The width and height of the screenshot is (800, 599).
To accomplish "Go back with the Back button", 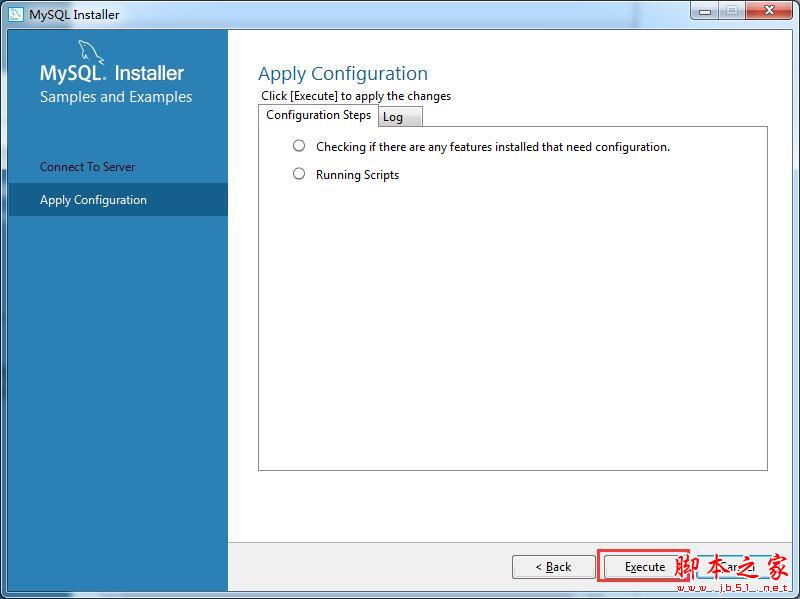I will tap(554, 567).
